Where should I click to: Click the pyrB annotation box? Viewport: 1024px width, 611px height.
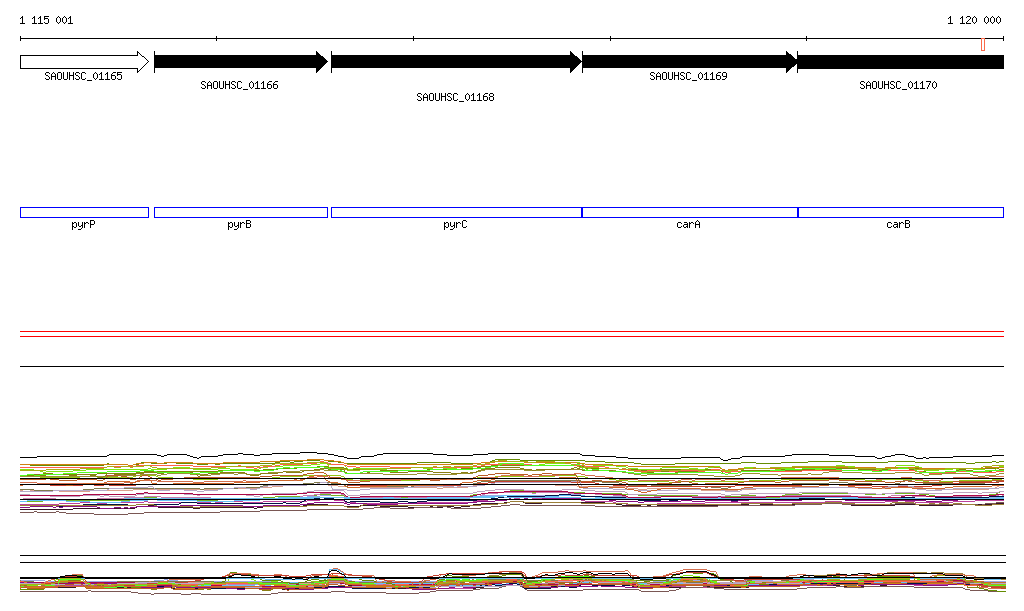pos(240,212)
